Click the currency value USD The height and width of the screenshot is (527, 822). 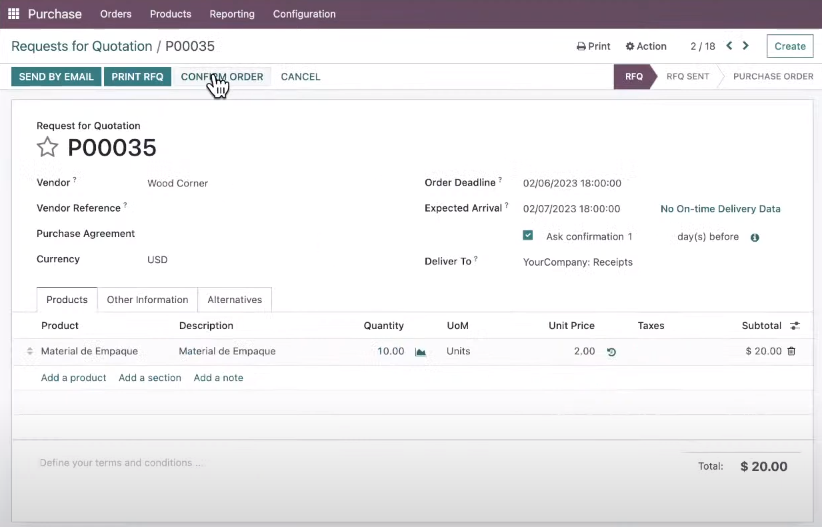pyautogui.click(x=157, y=260)
